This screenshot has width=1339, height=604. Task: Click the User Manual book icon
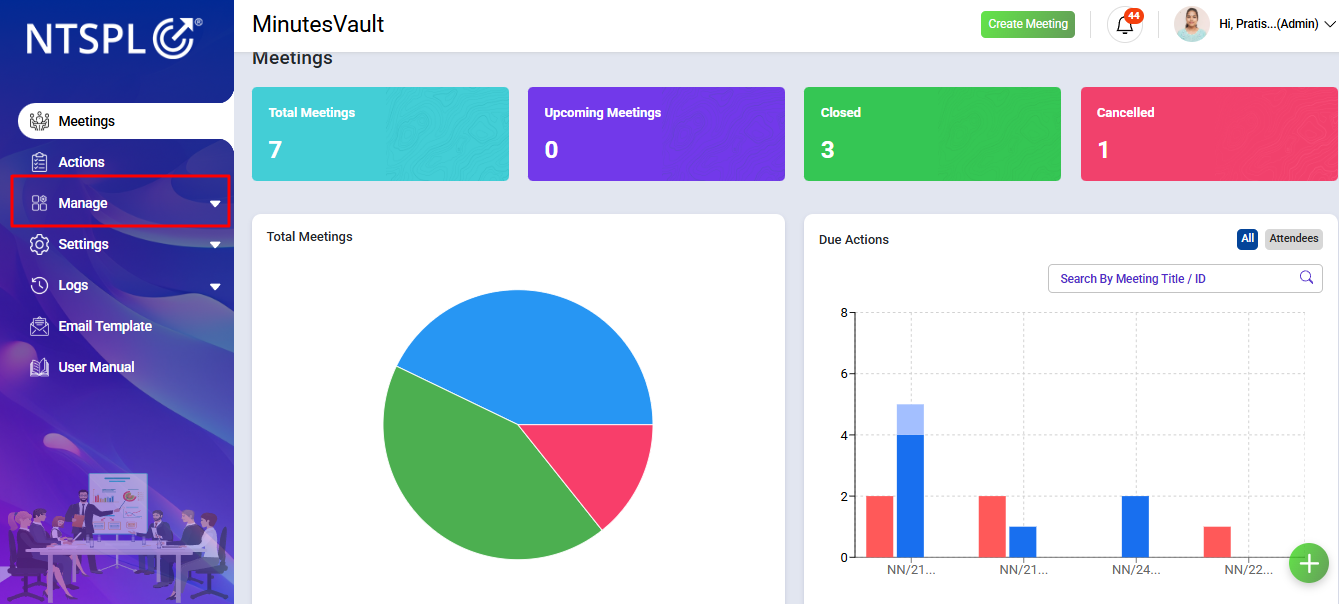[x=39, y=367]
